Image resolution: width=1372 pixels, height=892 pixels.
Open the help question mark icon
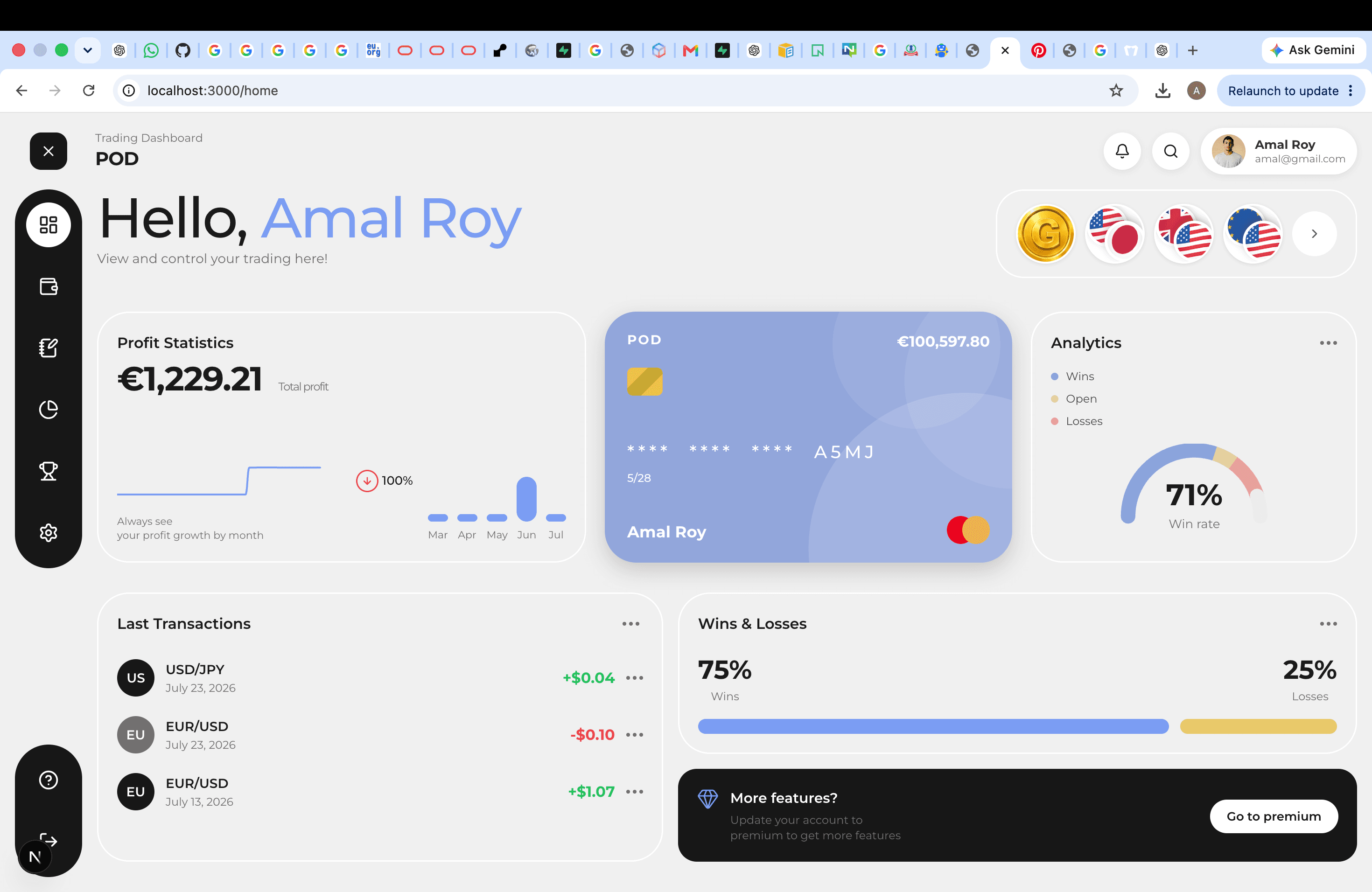click(49, 780)
